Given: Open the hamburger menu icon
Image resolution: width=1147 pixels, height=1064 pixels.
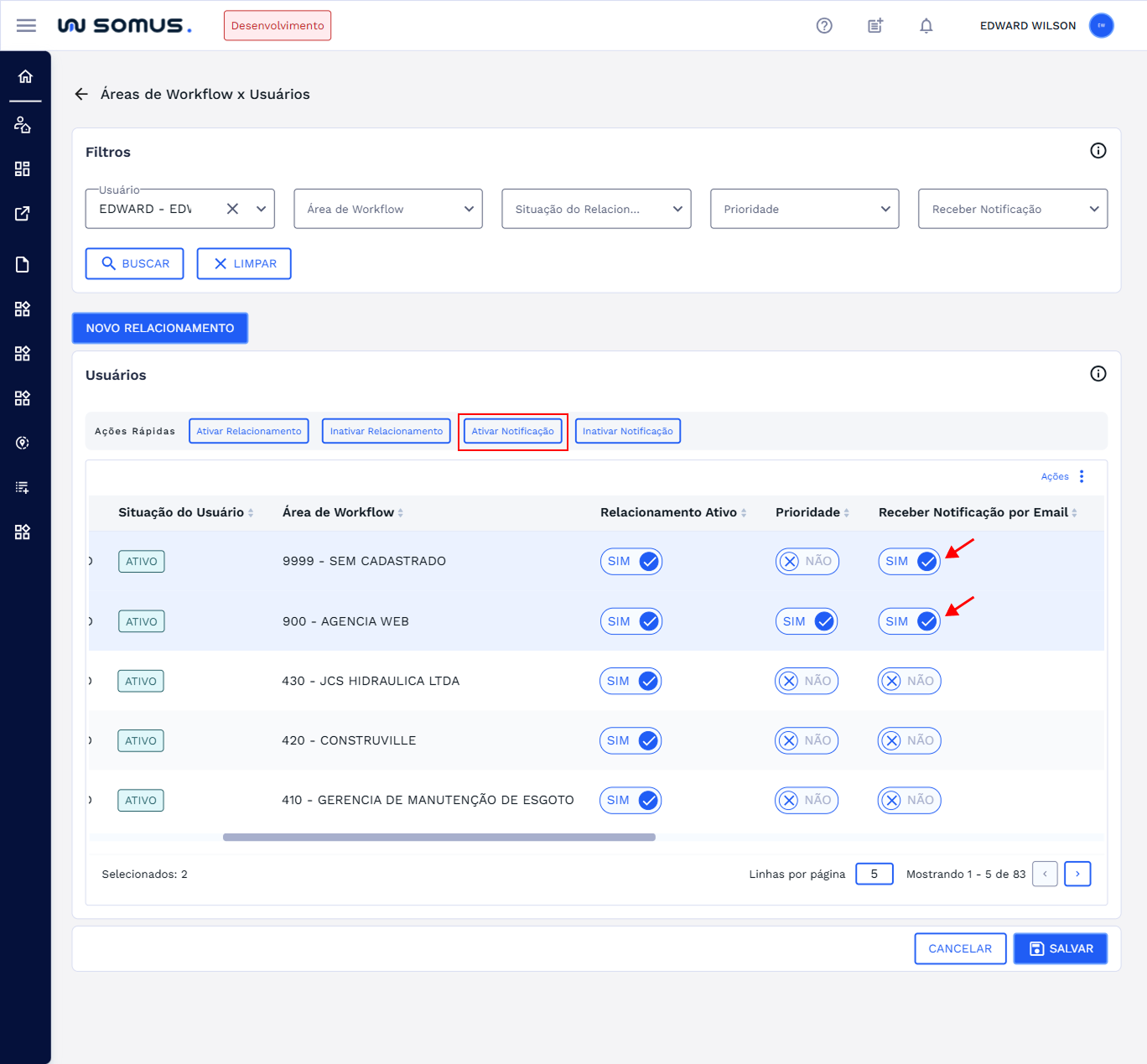Looking at the screenshot, I should 26,26.
